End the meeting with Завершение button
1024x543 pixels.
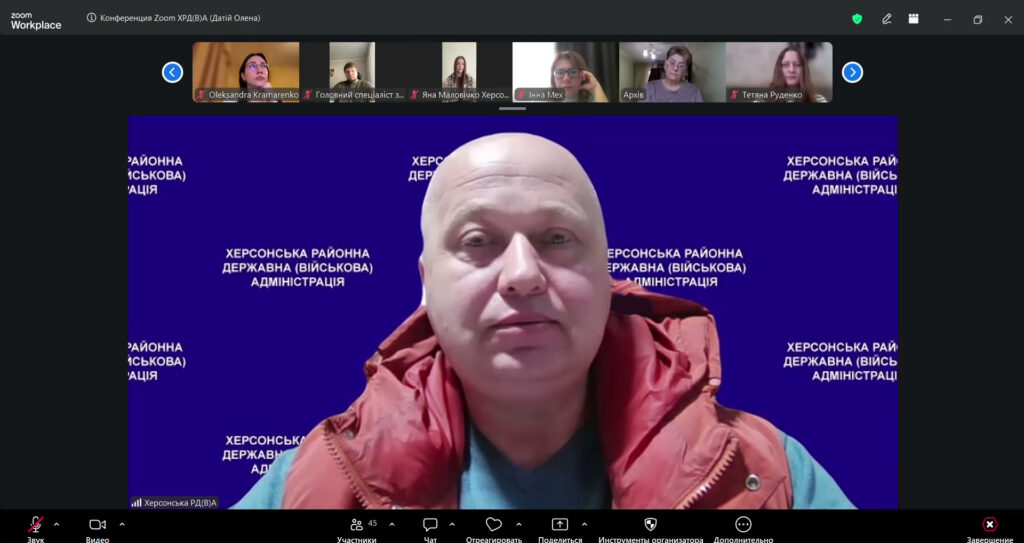coord(990,527)
